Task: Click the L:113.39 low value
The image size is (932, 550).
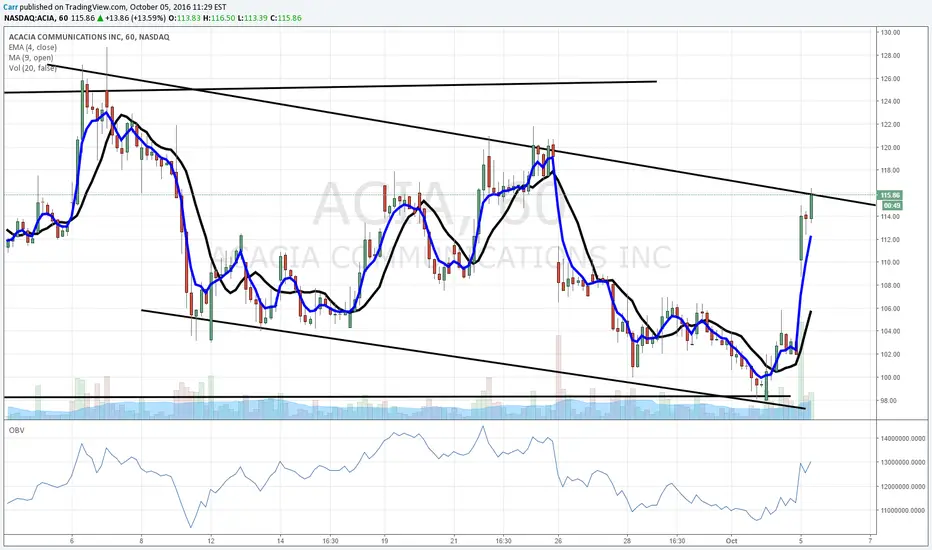Action: tap(252, 18)
